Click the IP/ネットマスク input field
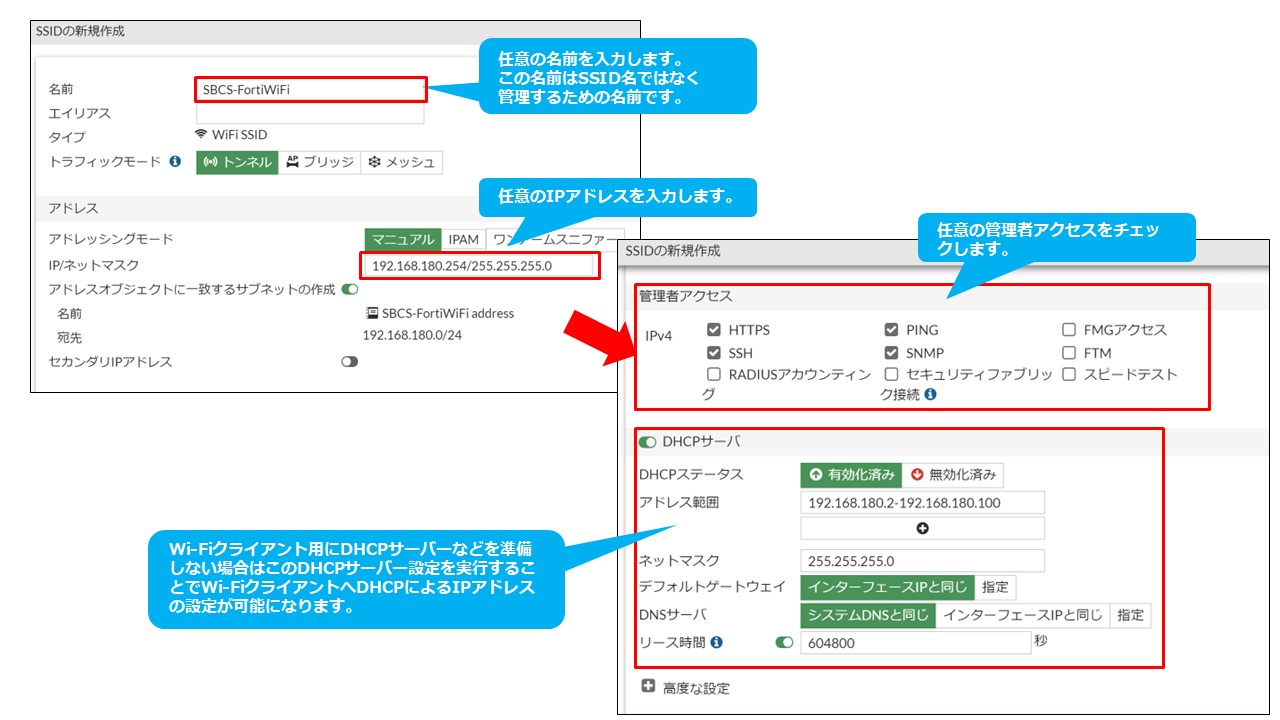Image resolution: width=1280 pixels, height=720 pixels. [480, 266]
